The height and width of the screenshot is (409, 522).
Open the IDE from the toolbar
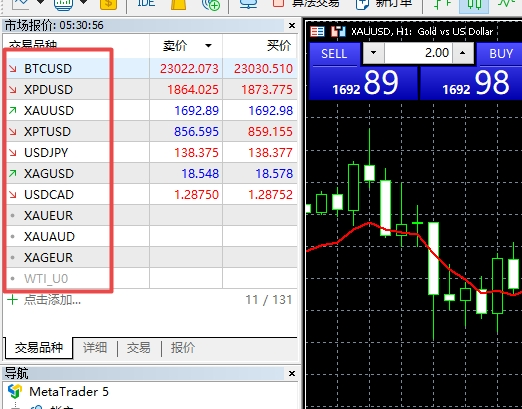point(146,3)
